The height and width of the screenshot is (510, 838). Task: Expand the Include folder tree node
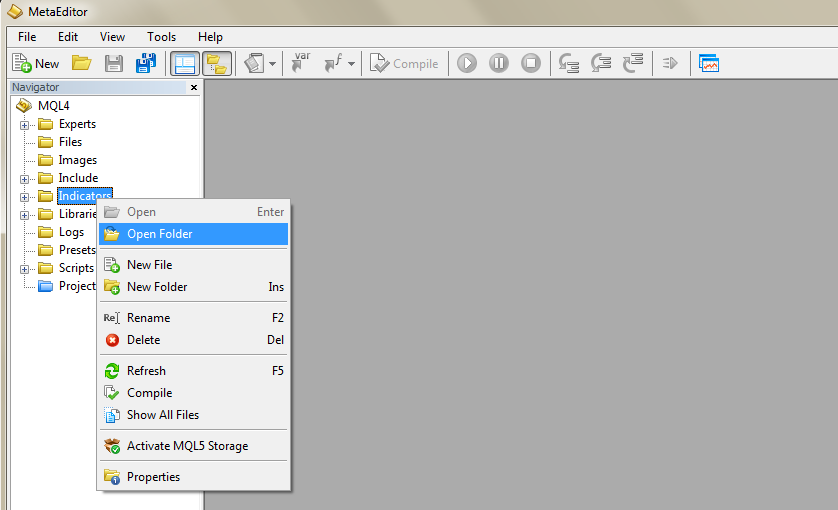tap(24, 179)
